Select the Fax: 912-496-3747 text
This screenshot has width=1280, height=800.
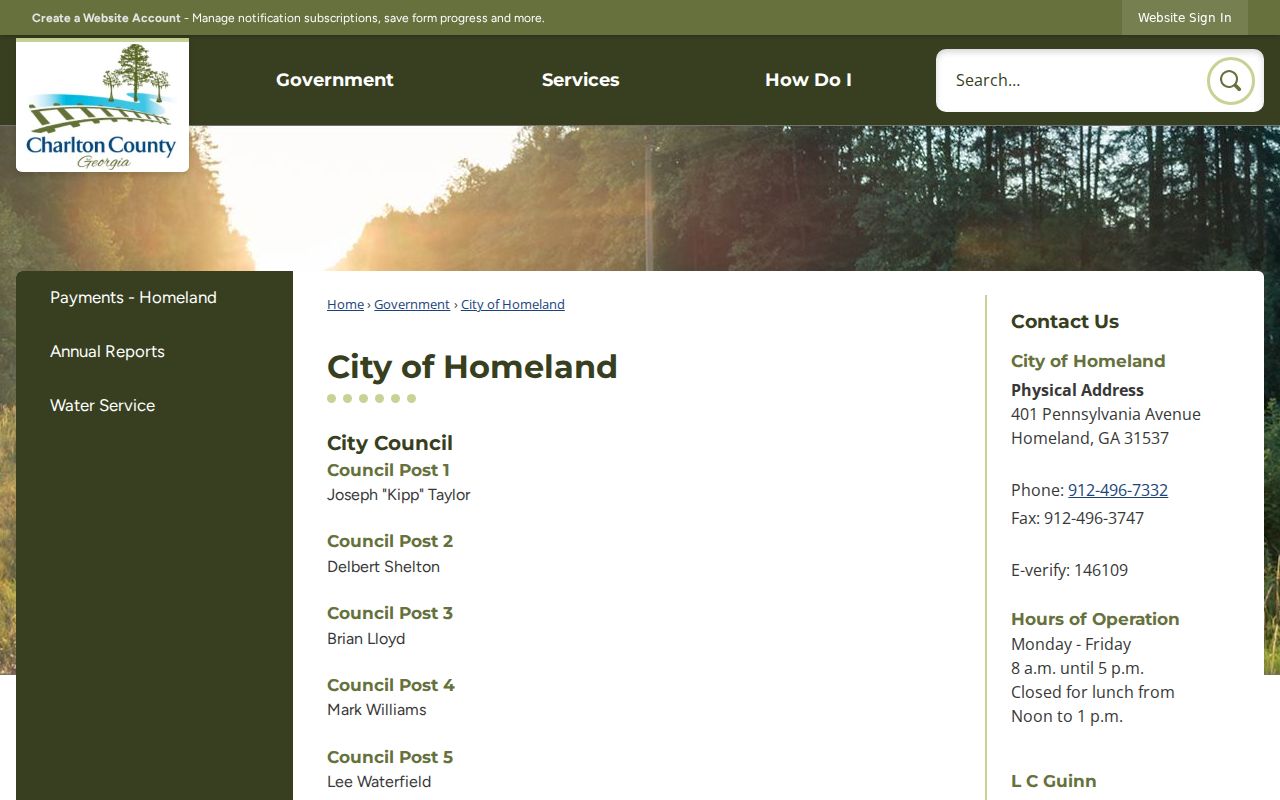click(1077, 518)
